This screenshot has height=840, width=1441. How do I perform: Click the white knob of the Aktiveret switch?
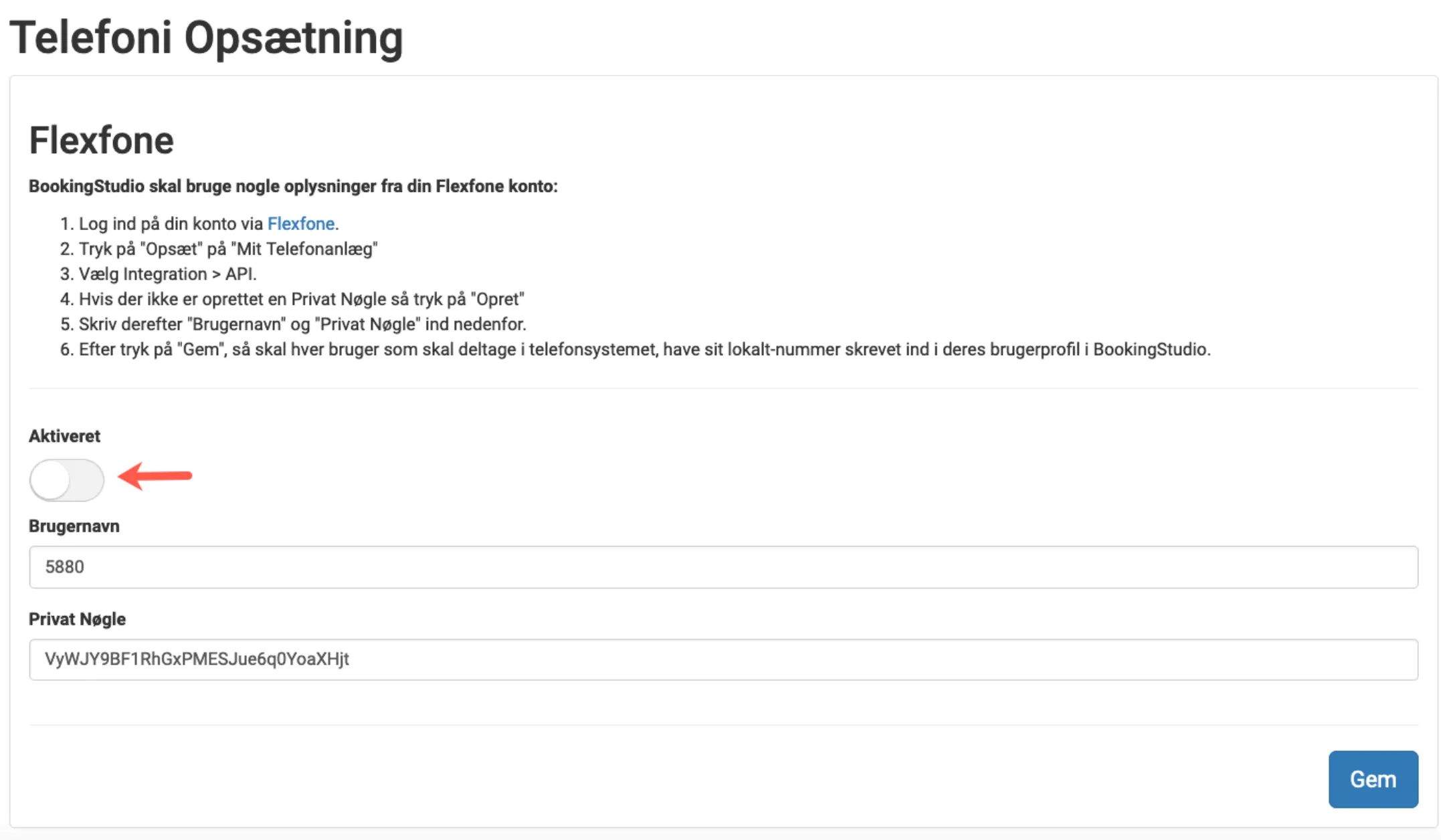coord(51,480)
